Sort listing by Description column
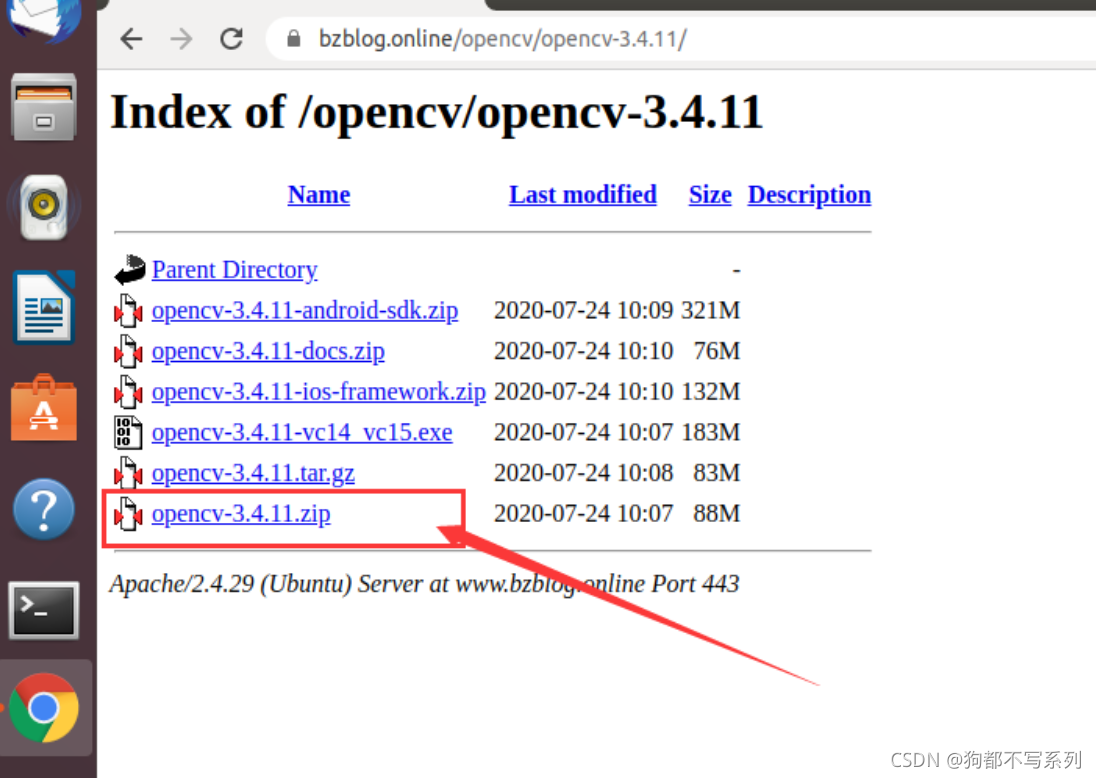Viewport: 1096px width, 778px height. [809, 195]
